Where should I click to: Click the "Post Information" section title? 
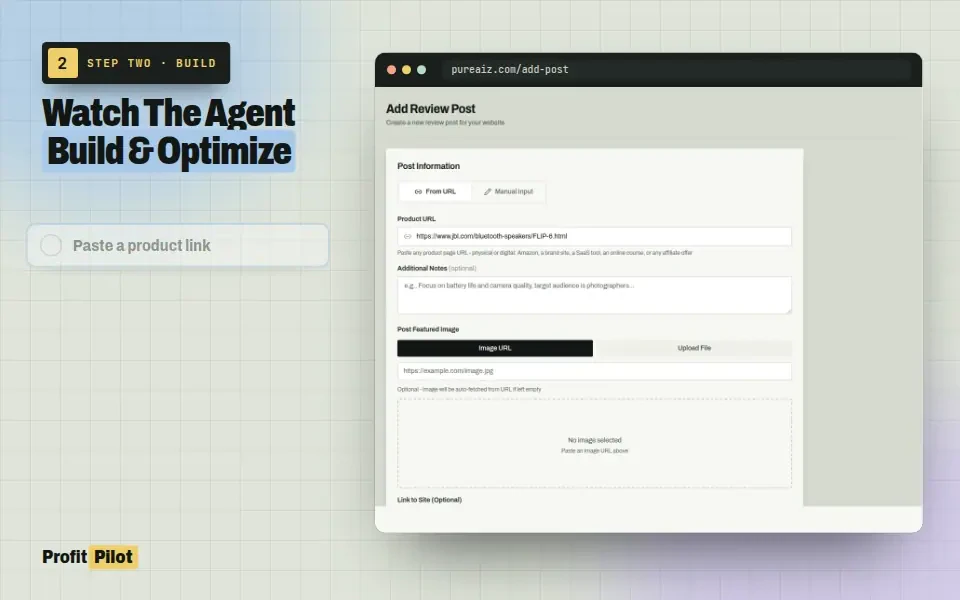[429, 166]
